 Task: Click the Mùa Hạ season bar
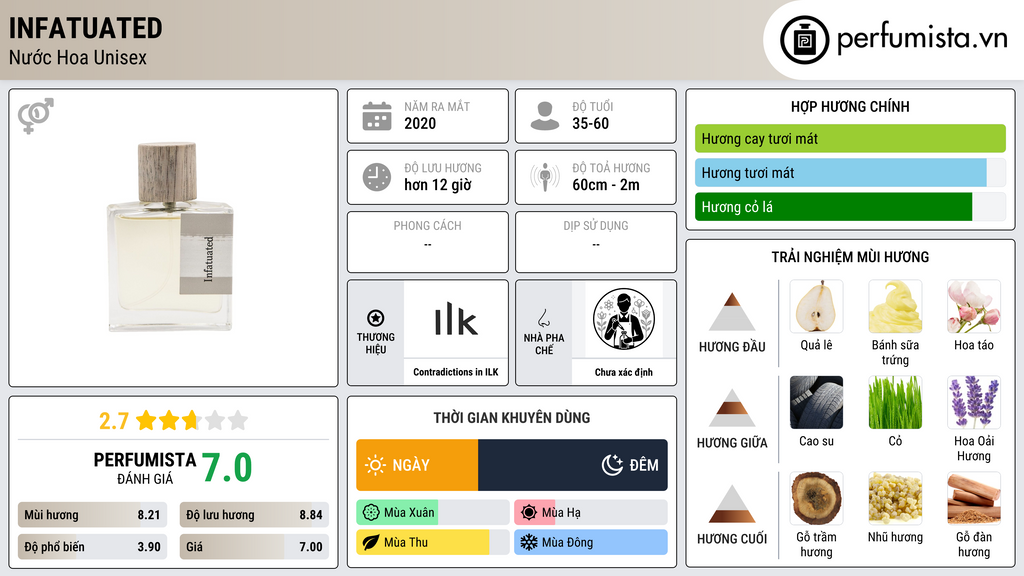(591, 513)
